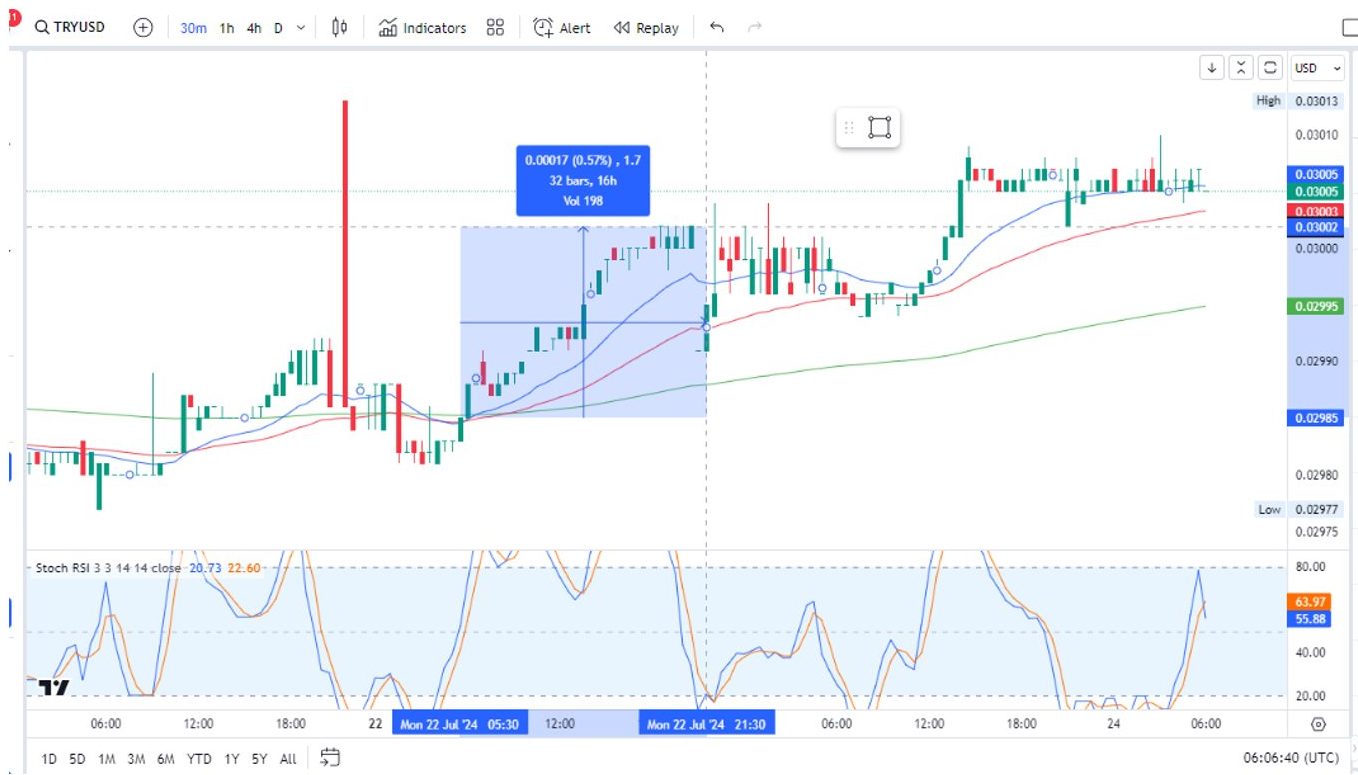Click the blue 0.03002 price tag
The image size is (1358, 775).
pyautogui.click(x=1315, y=227)
